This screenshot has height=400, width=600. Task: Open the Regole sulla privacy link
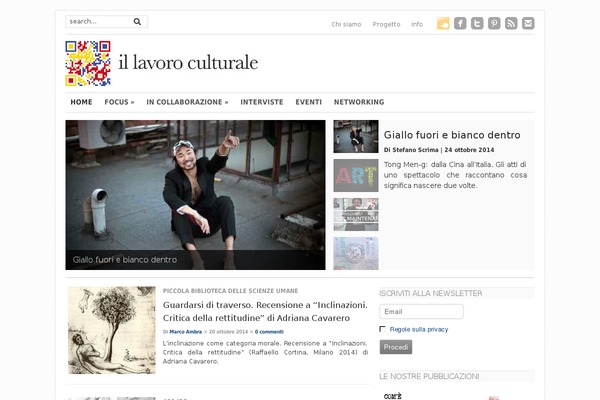pyautogui.click(x=419, y=329)
